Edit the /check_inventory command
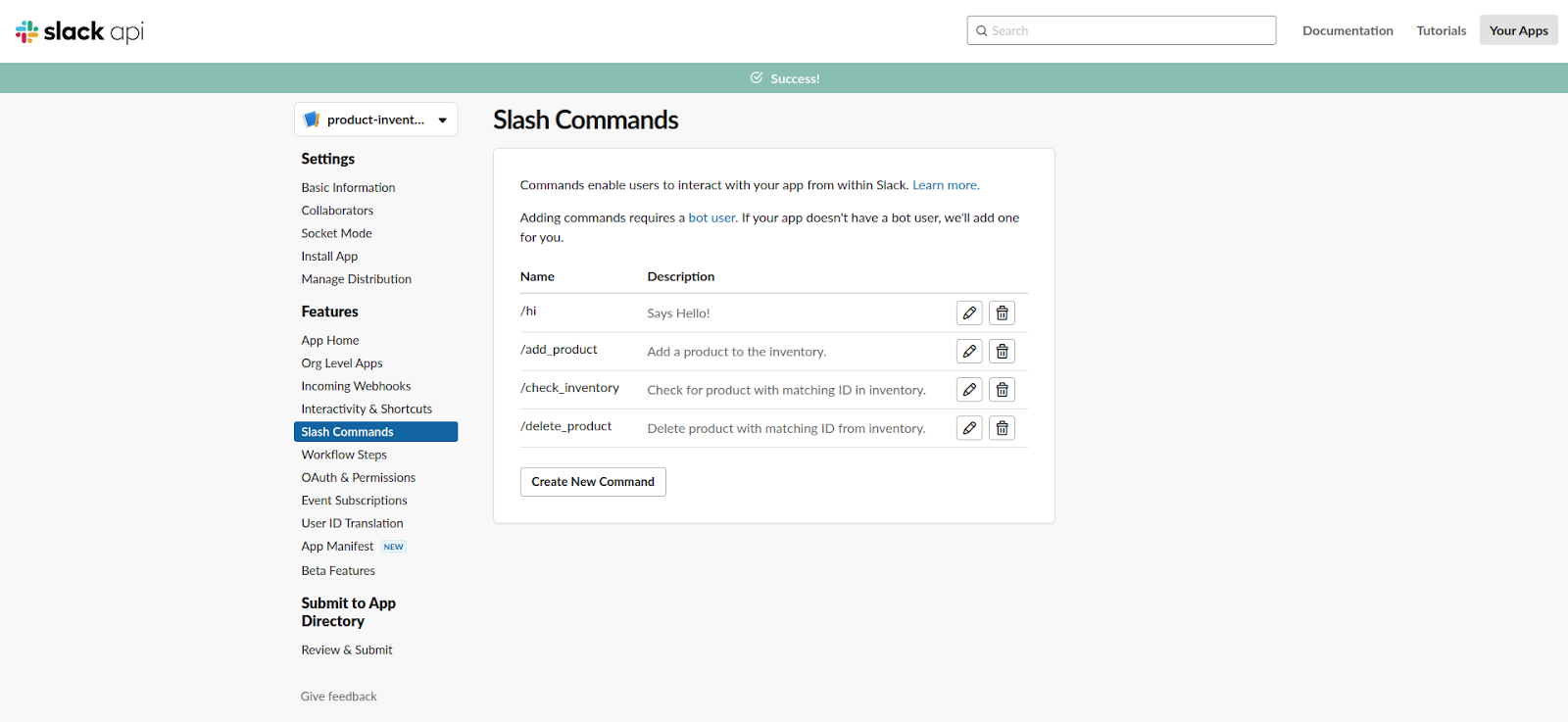The height and width of the screenshot is (722, 1568). pyautogui.click(x=969, y=390)
